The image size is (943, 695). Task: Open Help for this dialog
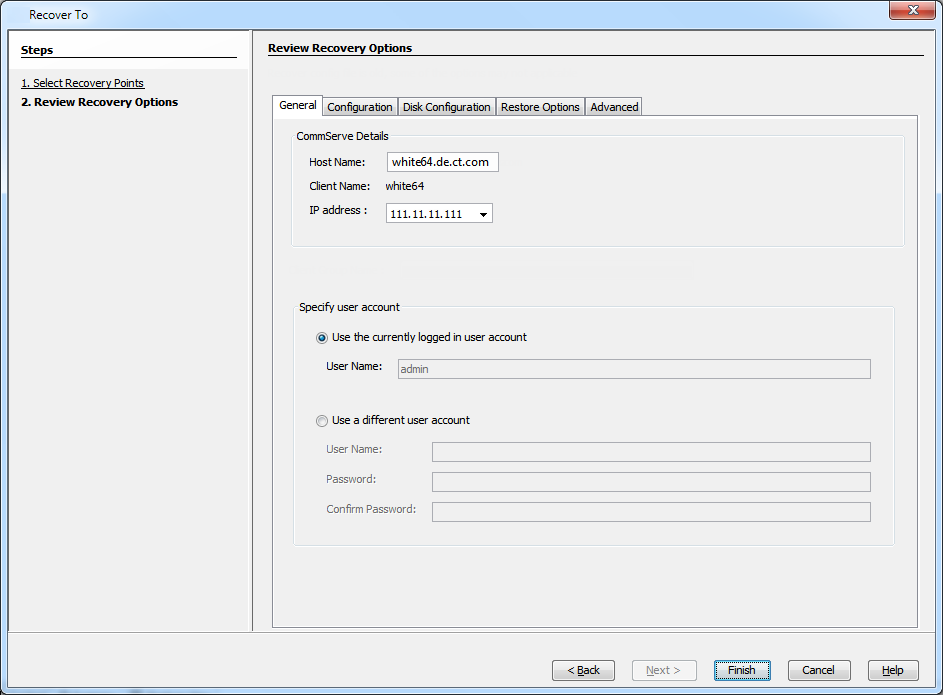point(892,670)
